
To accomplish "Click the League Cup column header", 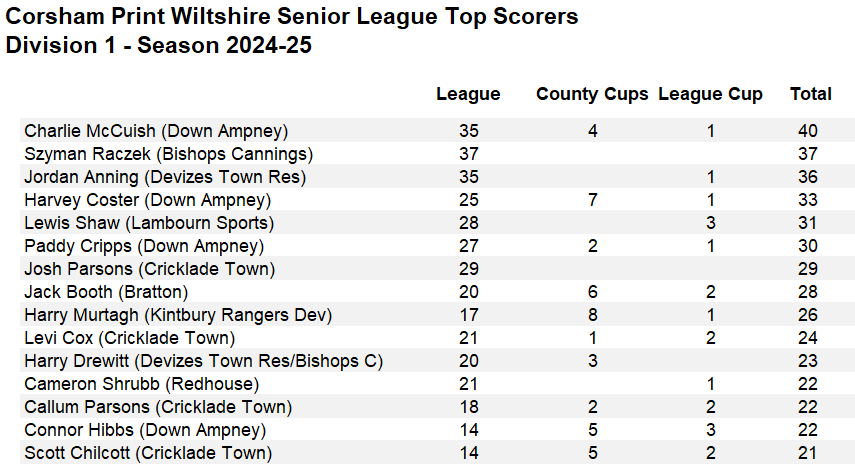I will 710,94.
